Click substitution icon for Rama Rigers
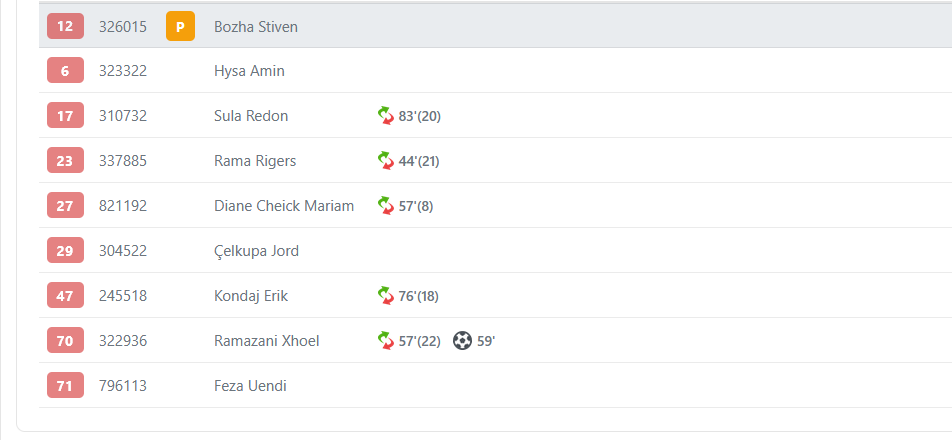 386,161
